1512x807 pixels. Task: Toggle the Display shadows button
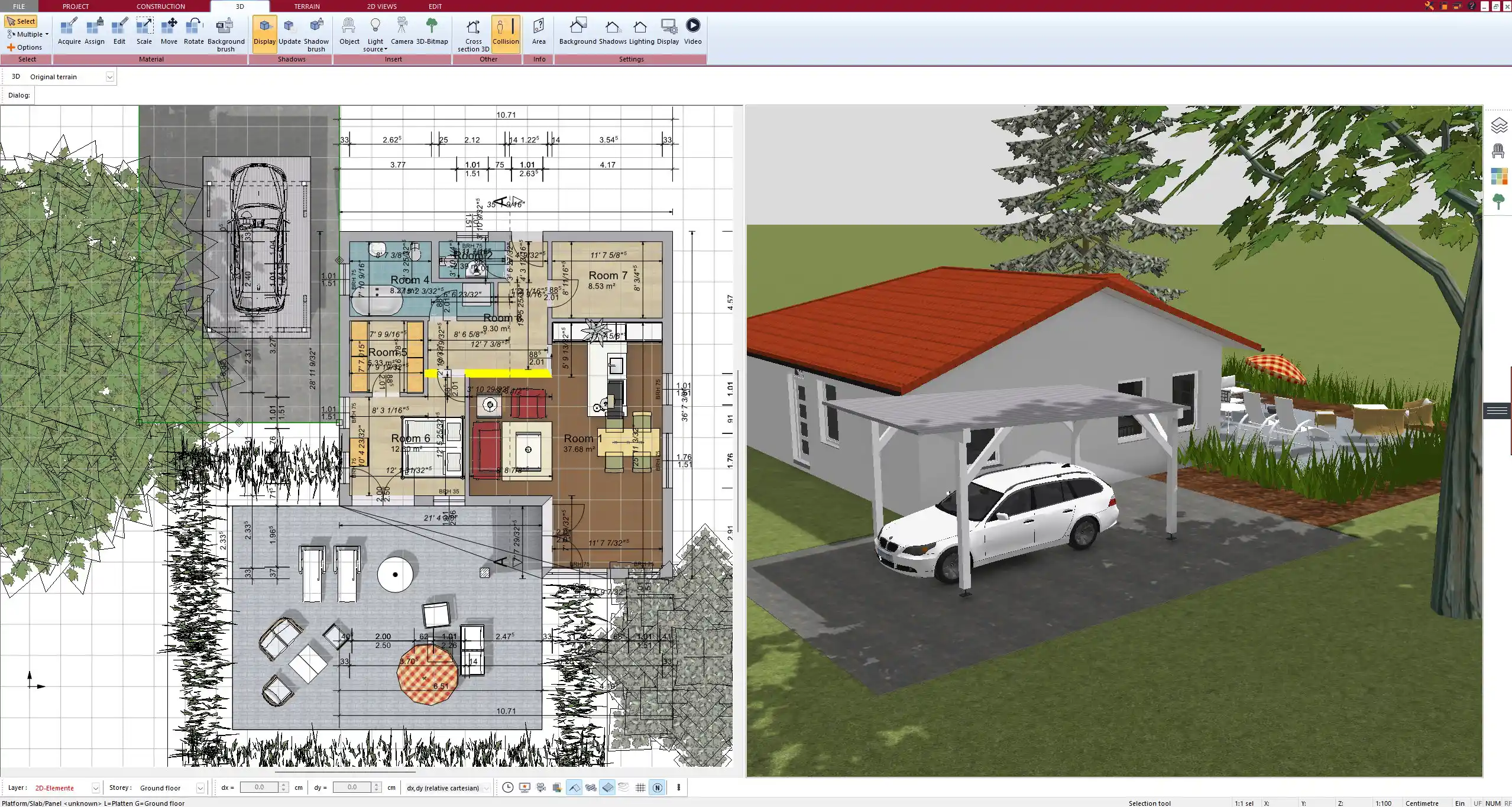point(264,34)
